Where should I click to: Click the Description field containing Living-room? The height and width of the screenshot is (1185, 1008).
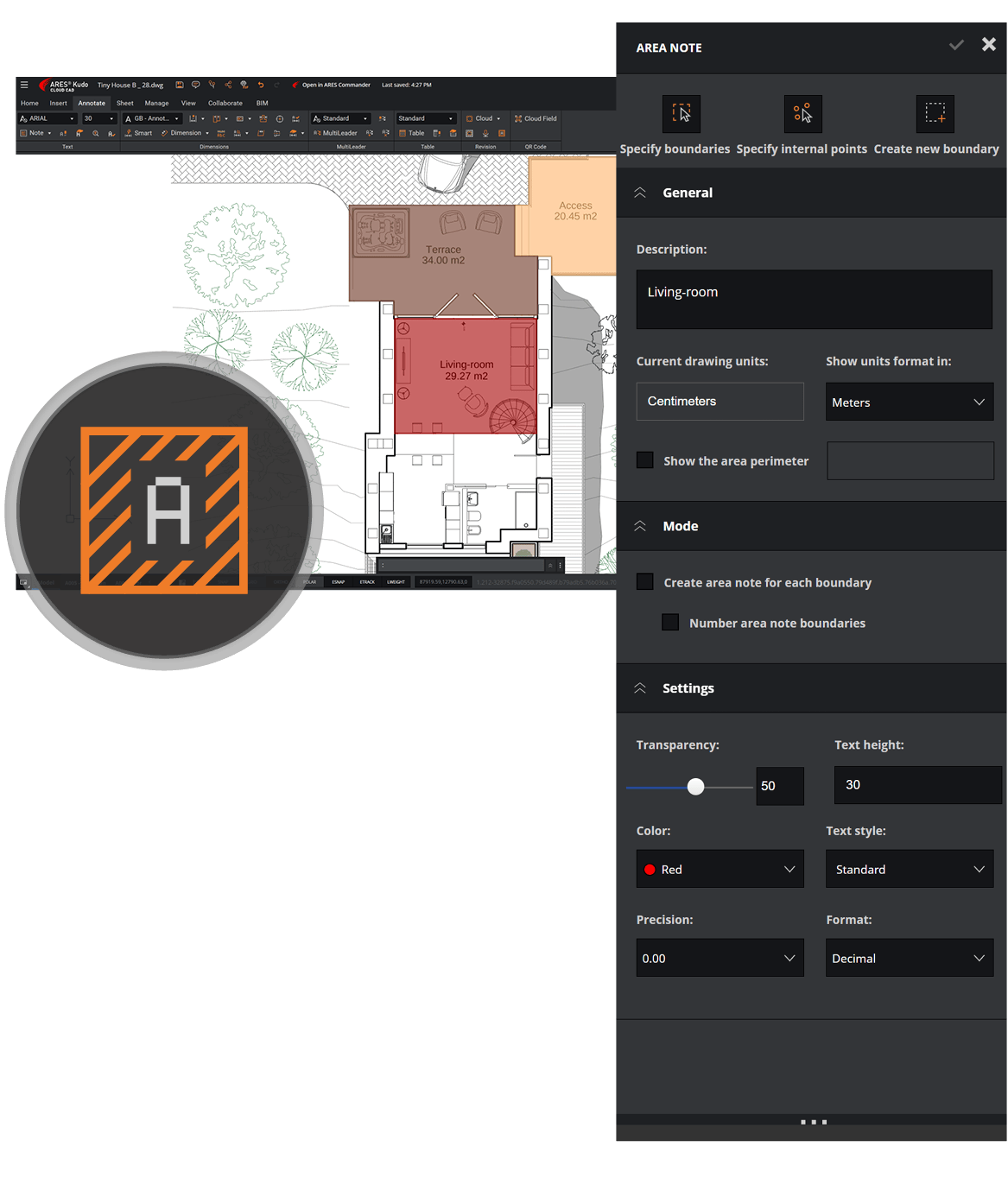tap(814, 299)
